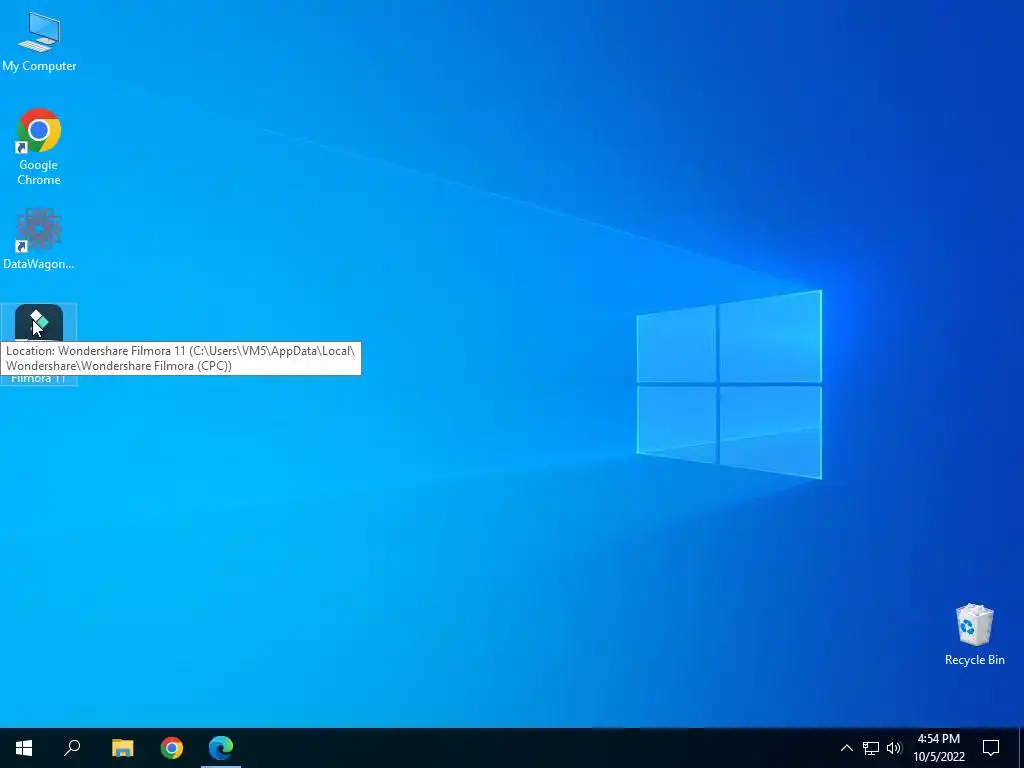This screenshot has height=768, width=1024.
Task: Switch to Microsoft Edge in taskbar
Action: pos(221,748)
